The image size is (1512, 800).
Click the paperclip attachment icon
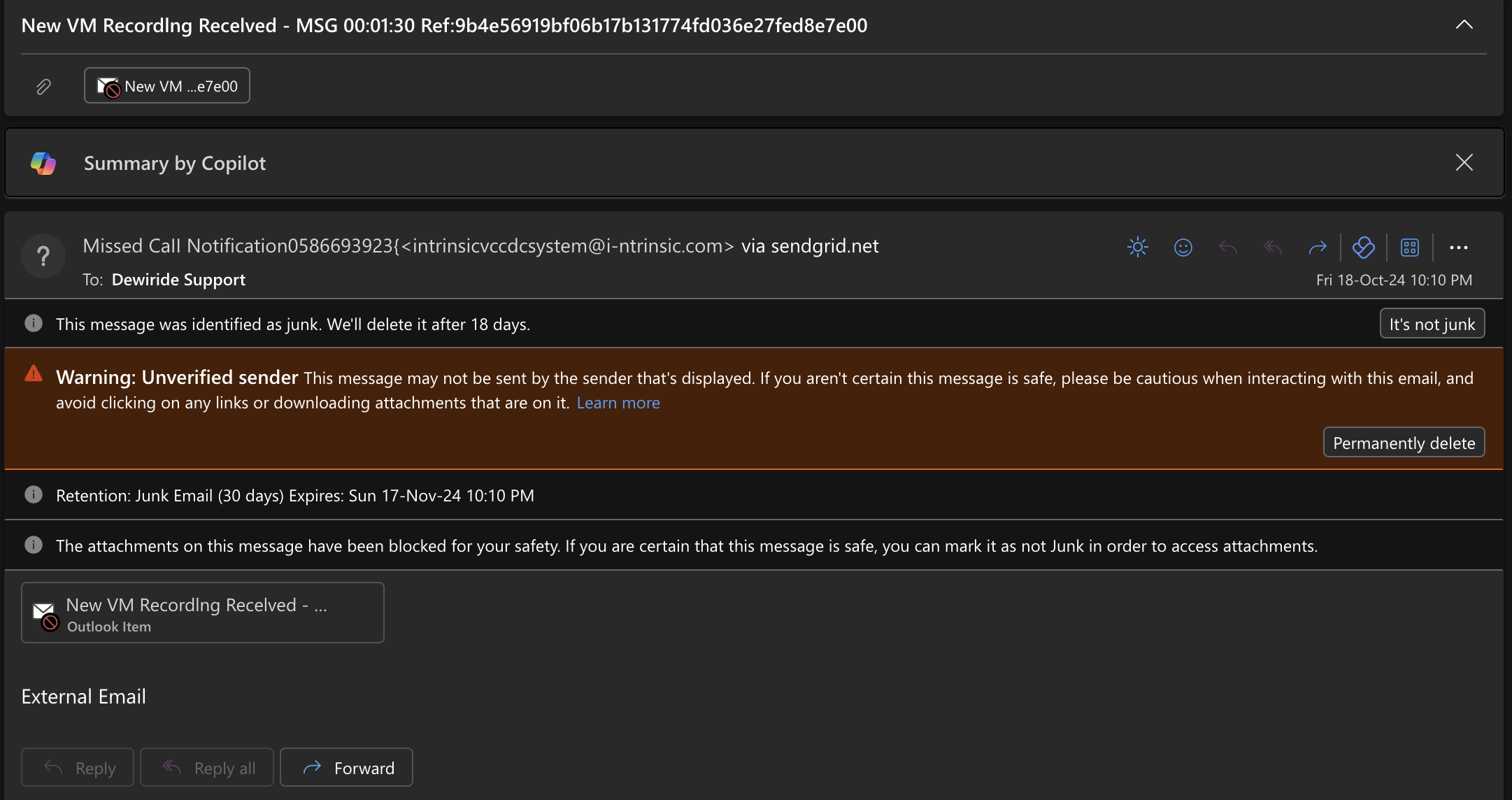pos(43,86)
